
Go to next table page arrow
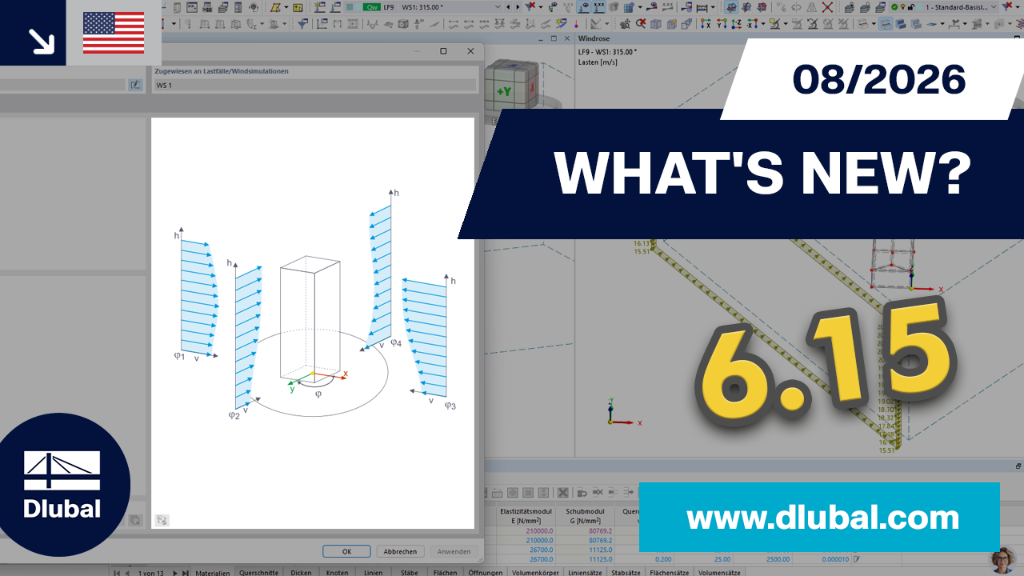[175, 573]
